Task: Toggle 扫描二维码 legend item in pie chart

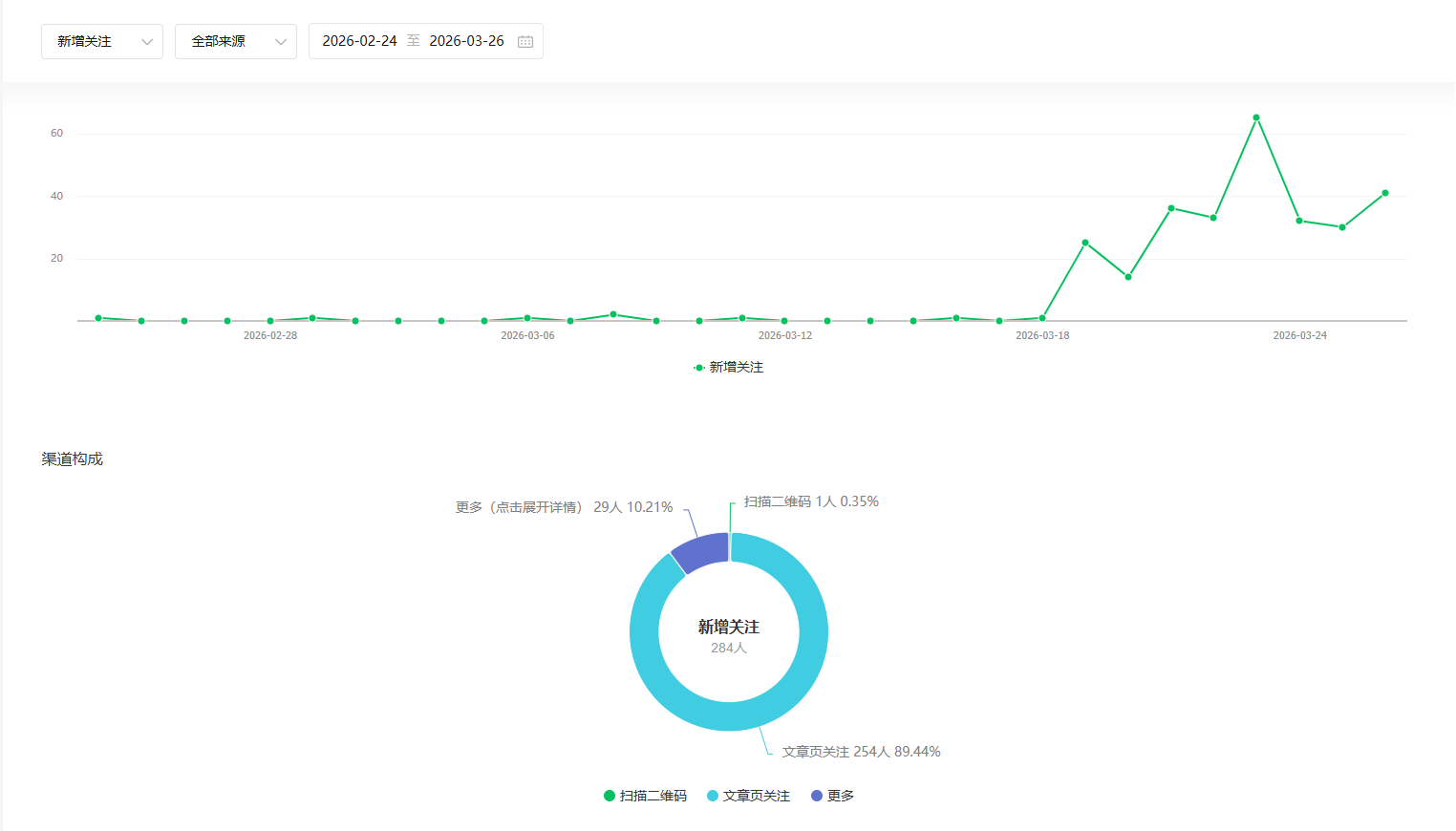Action: tap(645, 796)
